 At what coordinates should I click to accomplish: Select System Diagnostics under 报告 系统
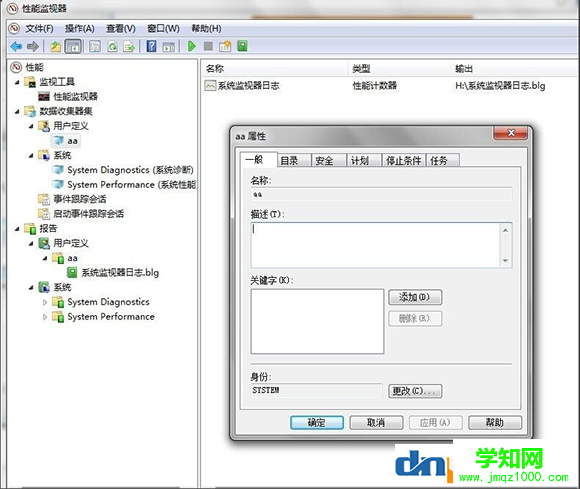click(x=108, y=302)
